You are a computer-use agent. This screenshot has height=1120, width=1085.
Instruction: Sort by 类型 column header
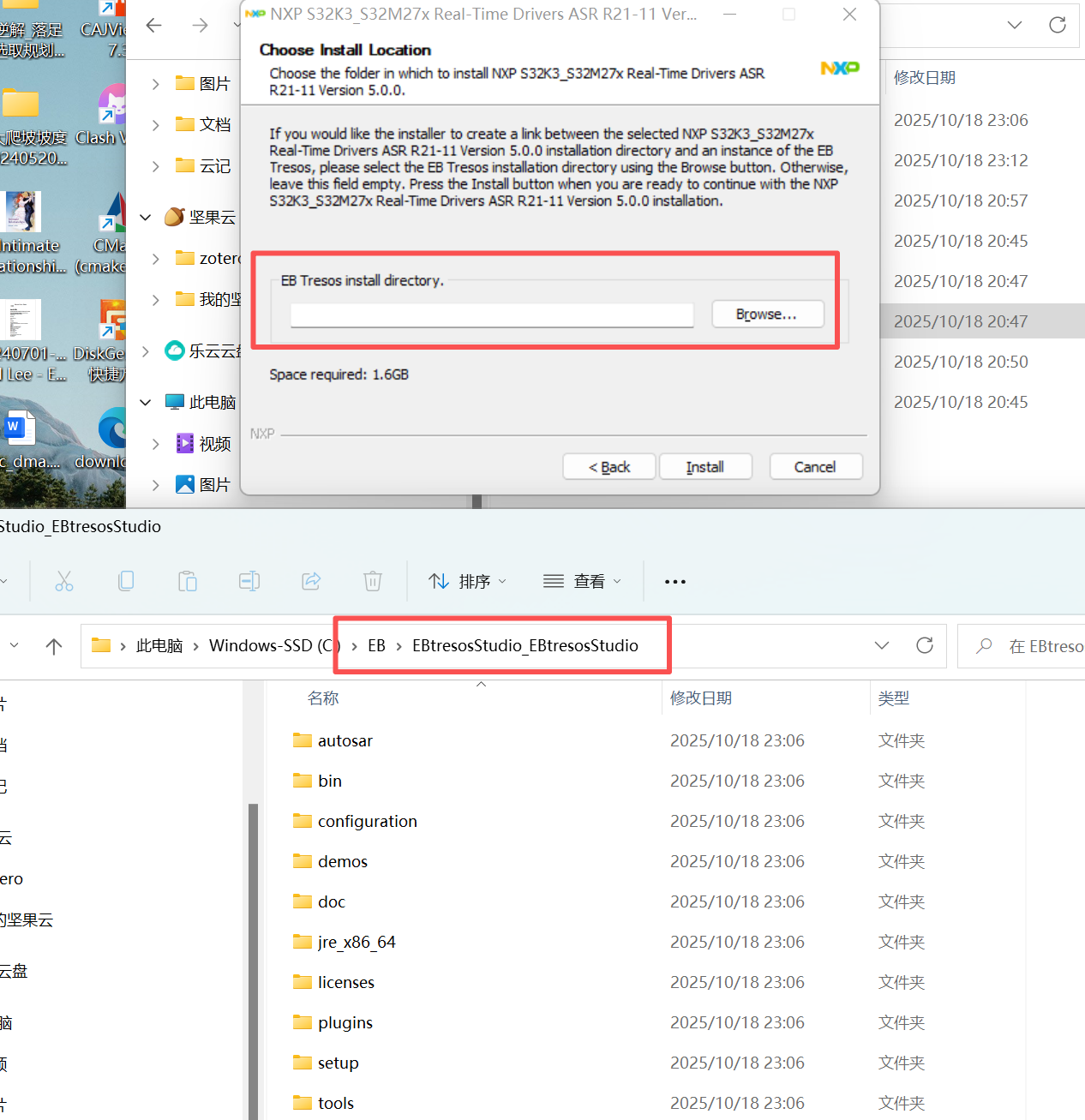(x=894, y=698)
